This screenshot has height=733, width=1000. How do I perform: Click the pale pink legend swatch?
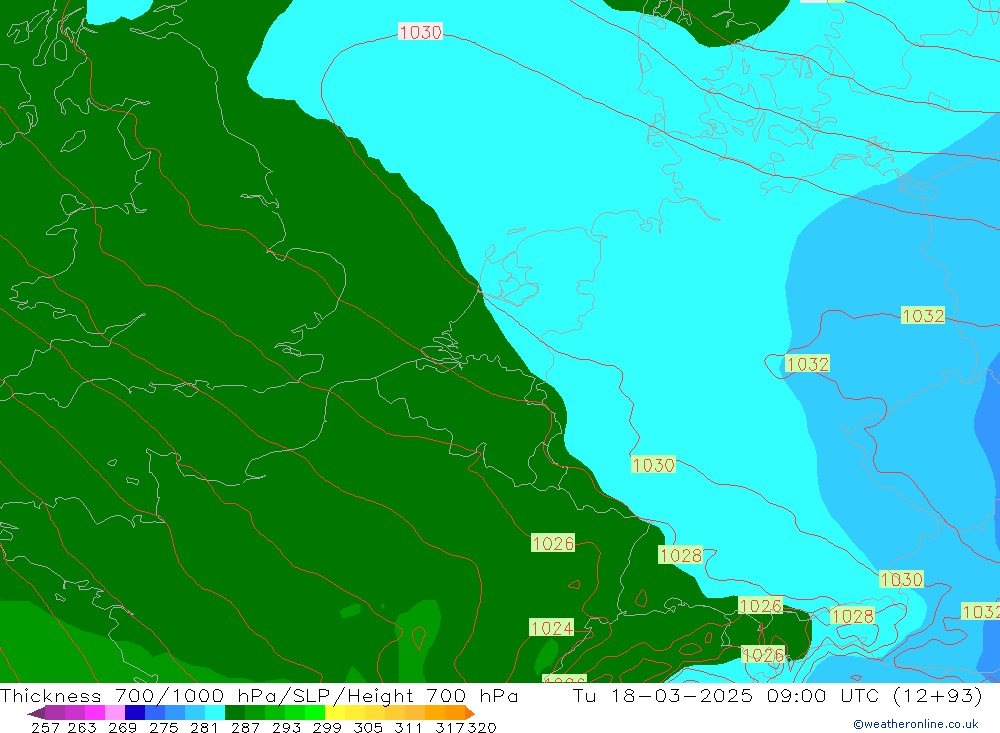click(x=115, y=713)
